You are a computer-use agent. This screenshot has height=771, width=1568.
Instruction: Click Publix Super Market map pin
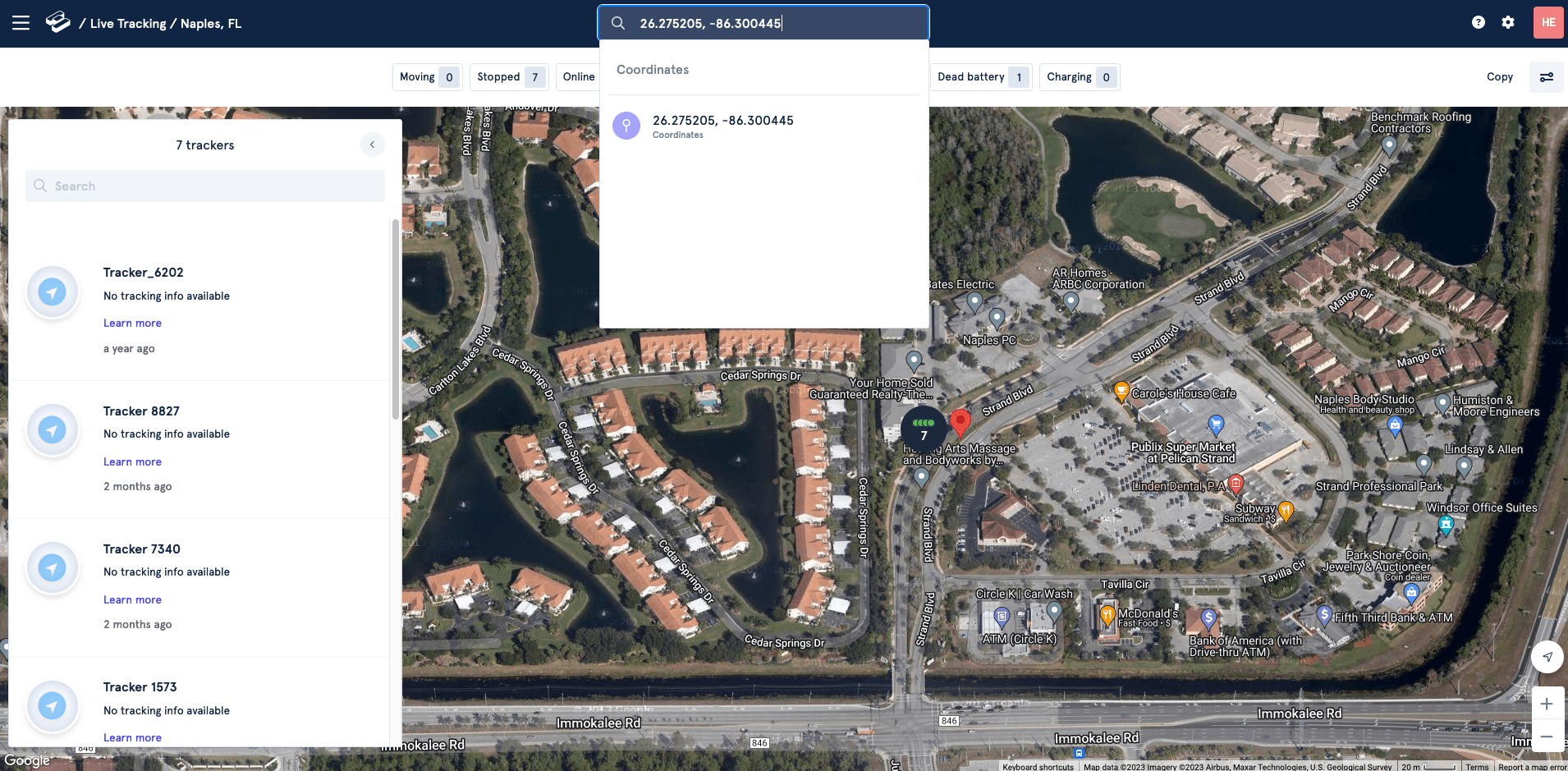pos(1216,425)
